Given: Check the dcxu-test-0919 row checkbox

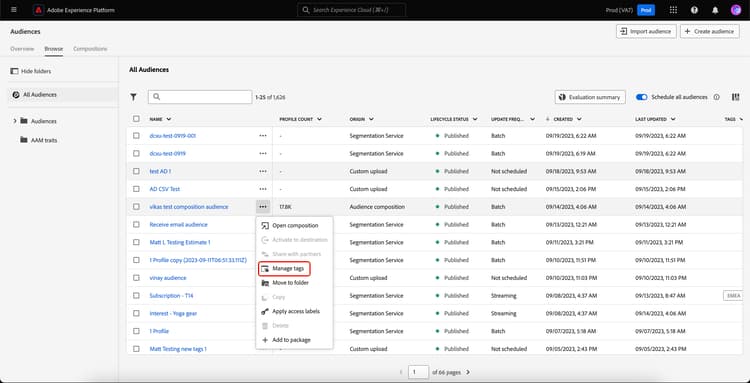Looking at the screenshot, I should pyautogui.click(x=136, y=153).
